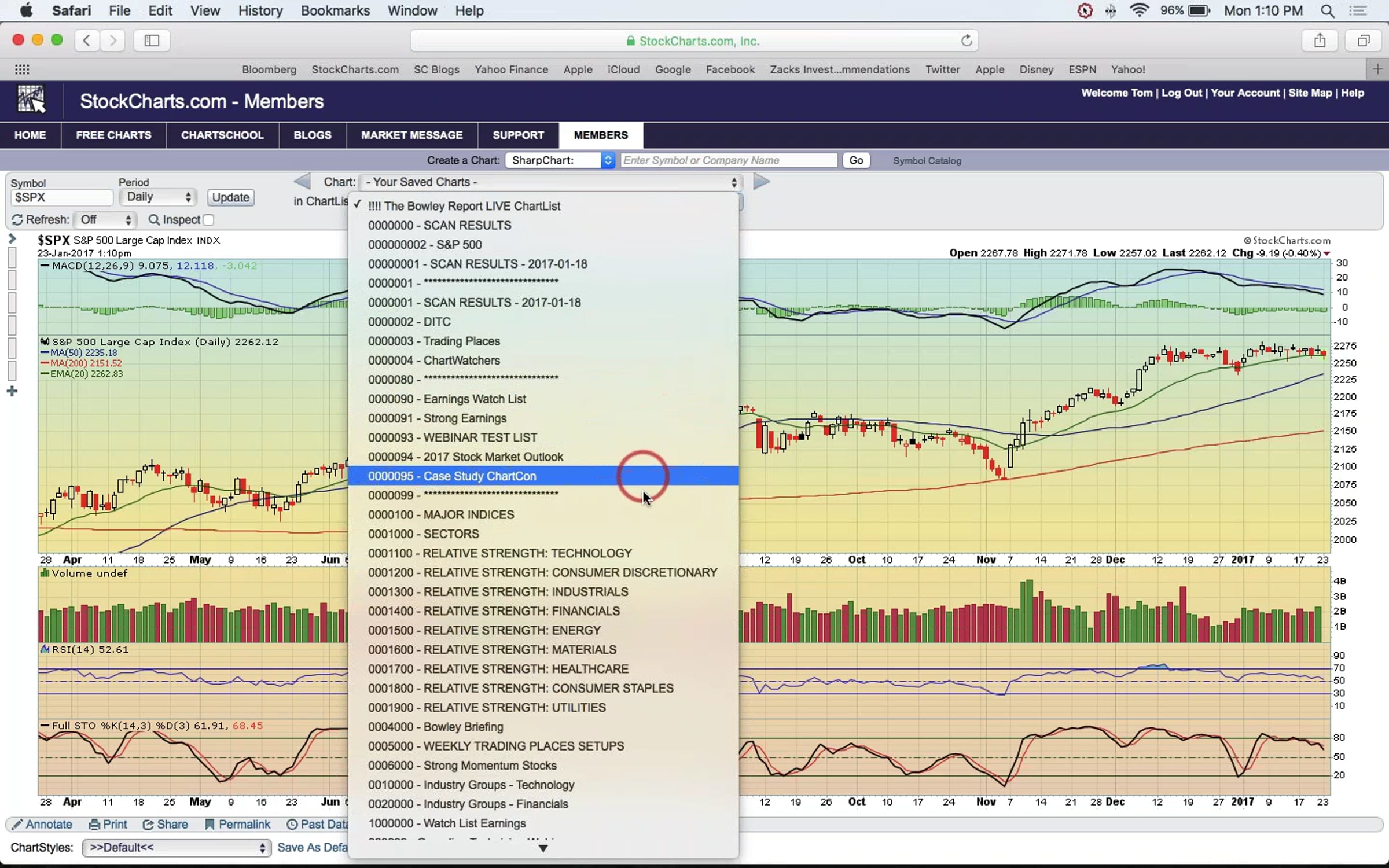Open the ChartStyles Default dropdown
The image size is (1389, 868).
[177, 848]
